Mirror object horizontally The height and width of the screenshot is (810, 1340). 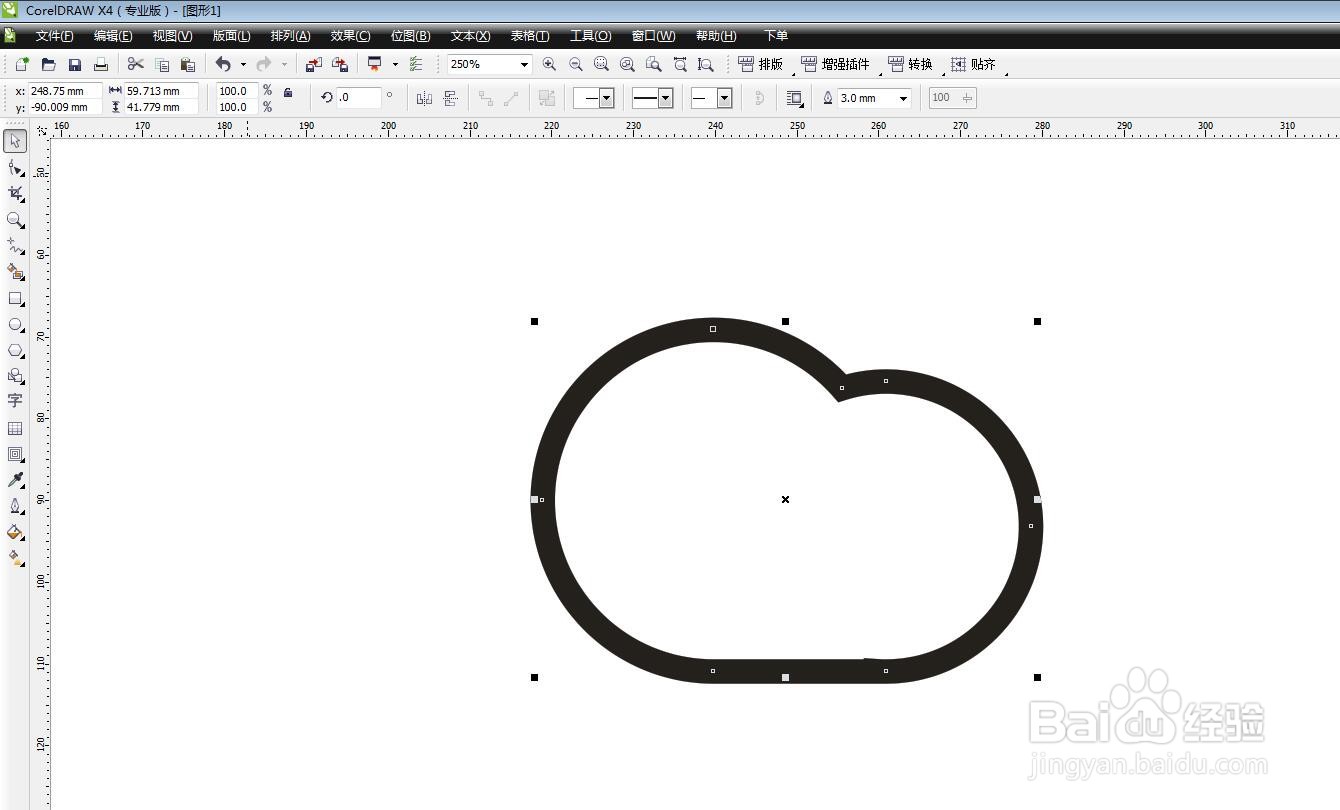pyautogui.click(x=424, y=98)
